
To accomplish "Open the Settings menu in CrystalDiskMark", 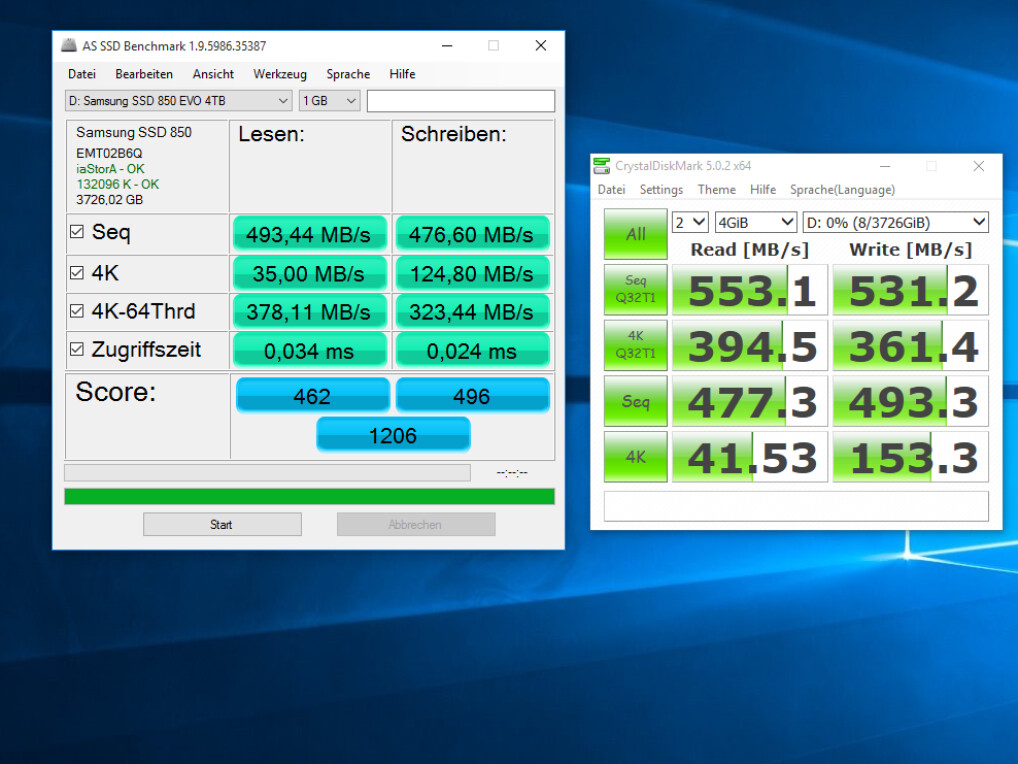I will pyautogui.click(x=661, y=190).
